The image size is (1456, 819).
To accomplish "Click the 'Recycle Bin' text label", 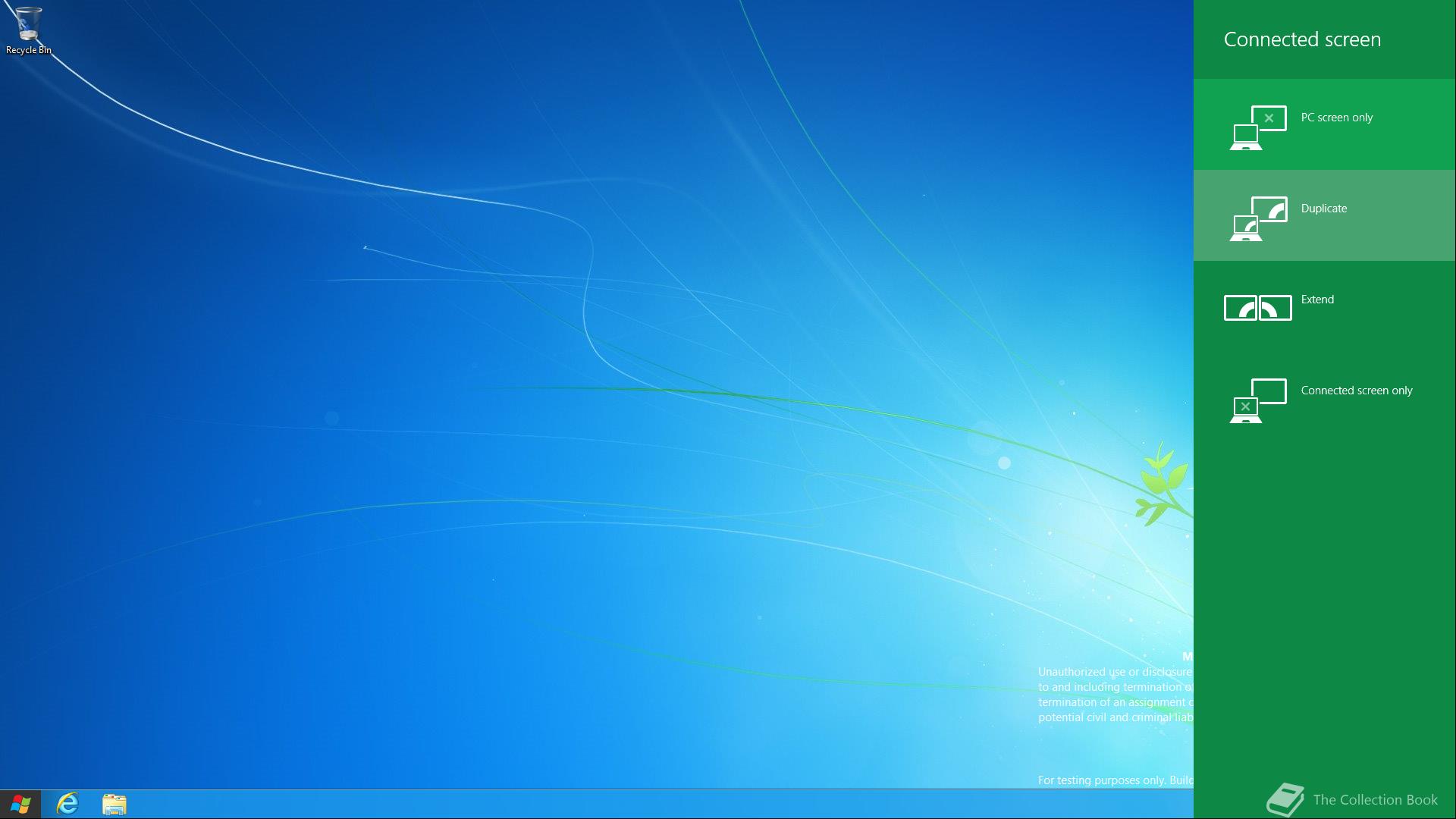I will (x=29, y=50).
